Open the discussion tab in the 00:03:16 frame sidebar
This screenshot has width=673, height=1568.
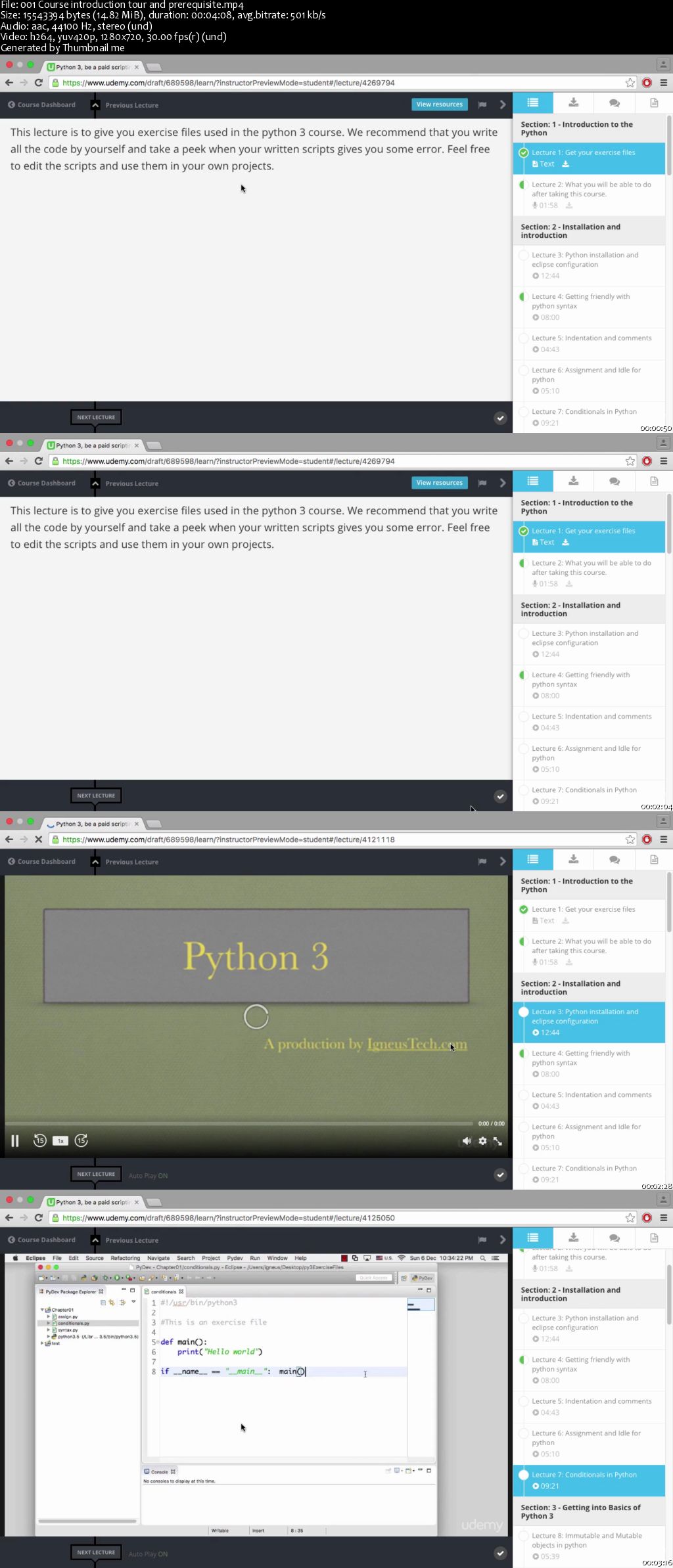615,1238
